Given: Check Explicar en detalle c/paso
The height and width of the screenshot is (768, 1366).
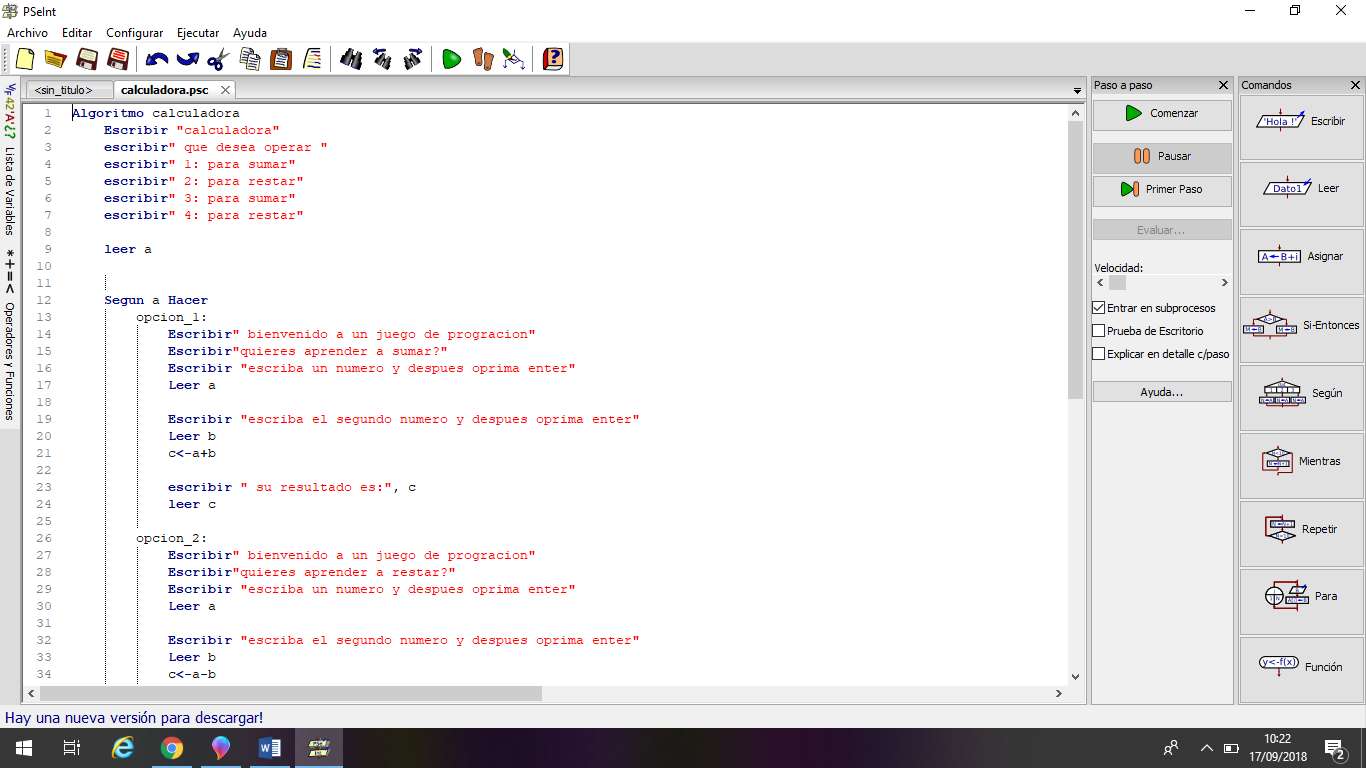Looking at the screenshot, I should click(x=1099, y=354).
